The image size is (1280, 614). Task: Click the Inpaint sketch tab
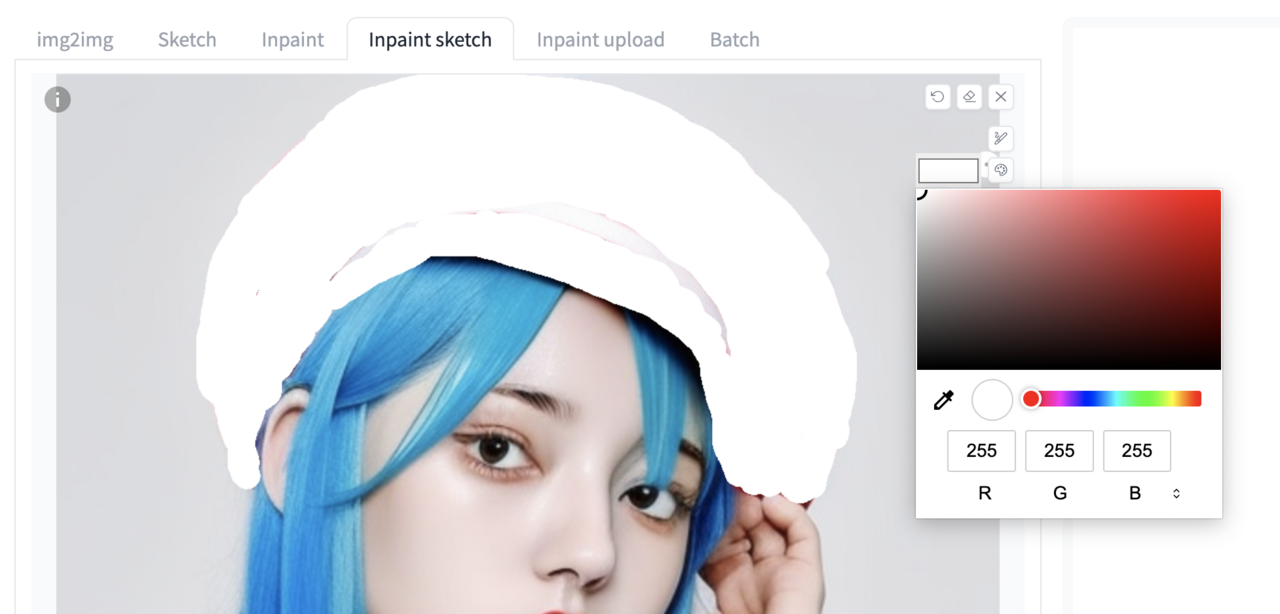click(430, 40)
